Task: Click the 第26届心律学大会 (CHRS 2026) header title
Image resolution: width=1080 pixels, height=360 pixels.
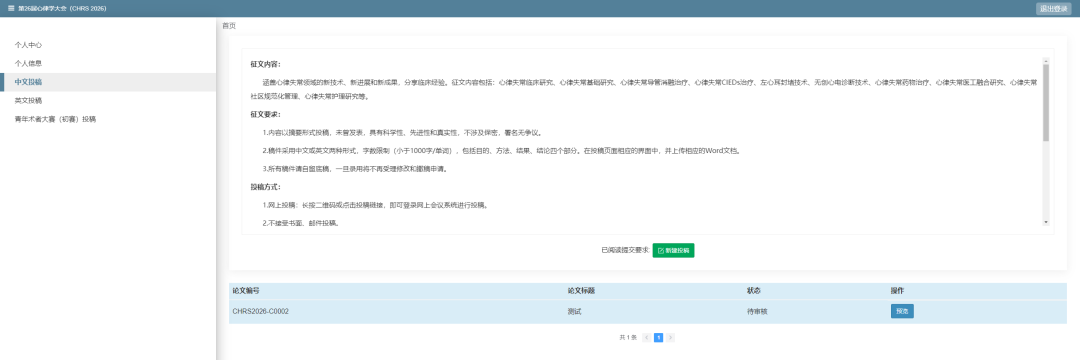Action: (x=62, y=8)
